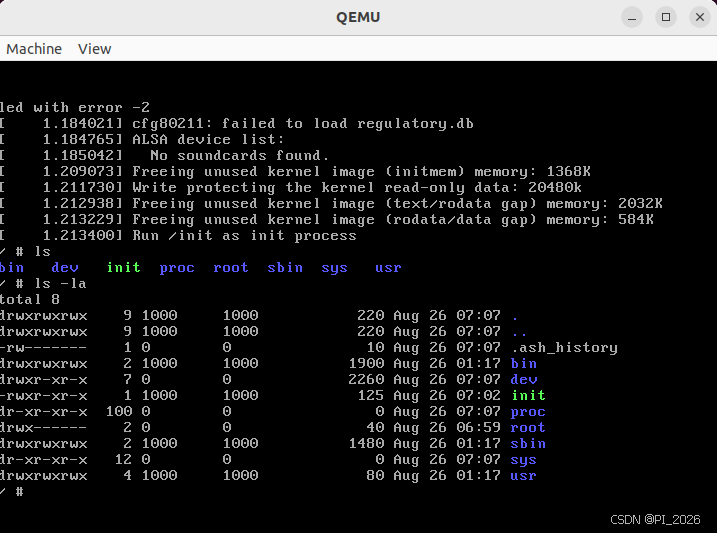The width and height of the screenshot is (717, 533).
Task: Click timestamp '06:59' in root row
Action: (x=478, y=427)
